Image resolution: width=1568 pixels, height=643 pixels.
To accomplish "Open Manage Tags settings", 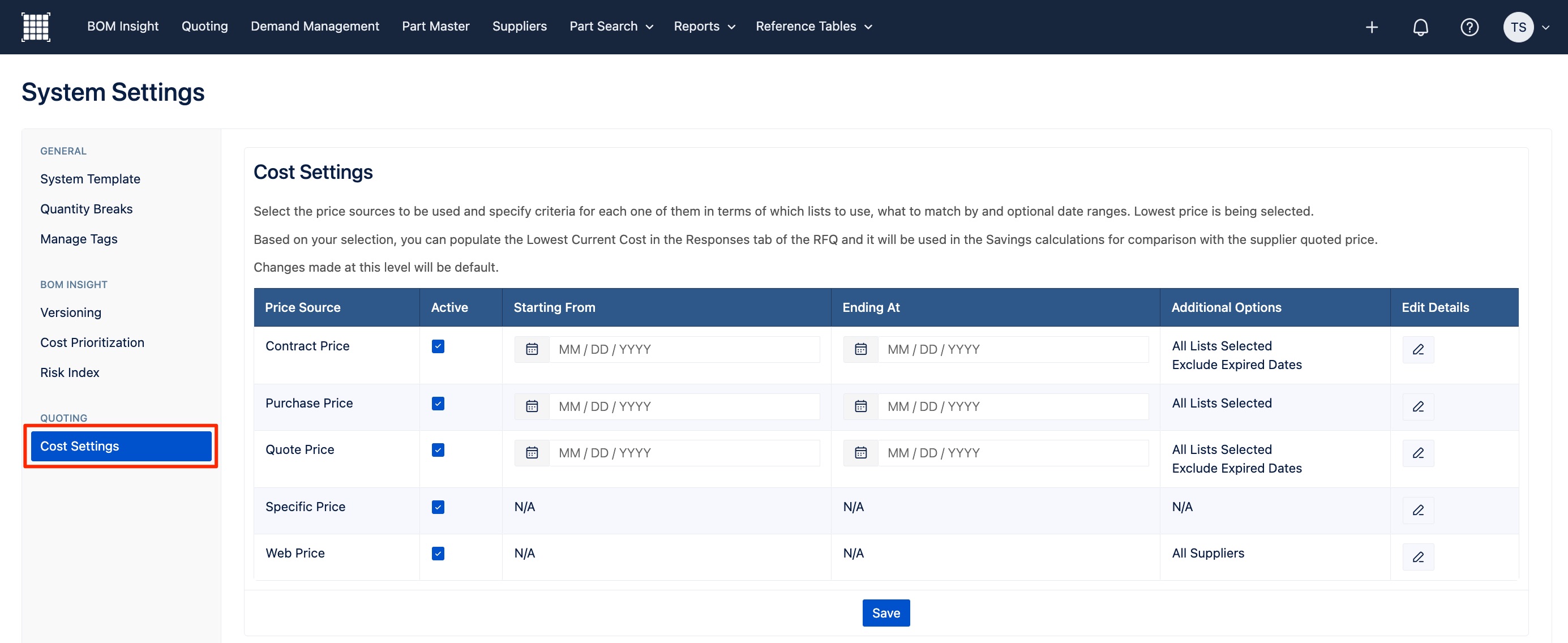I will pos(79,239).
